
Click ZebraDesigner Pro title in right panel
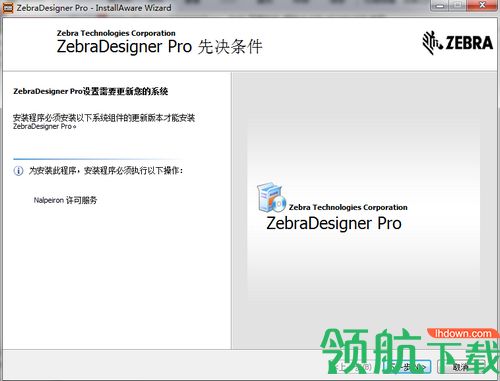click(x=334, y=223)
